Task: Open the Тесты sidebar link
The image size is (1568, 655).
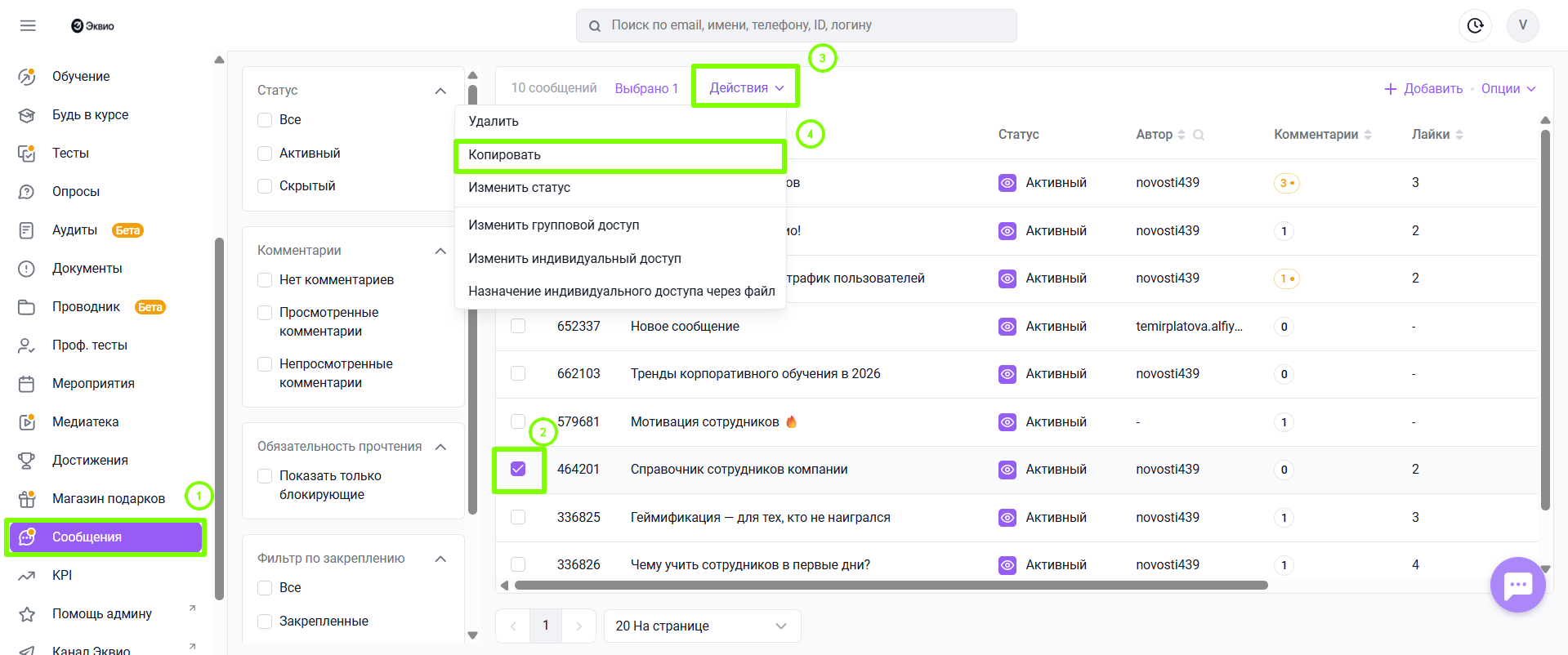Action: coord(70,154)
